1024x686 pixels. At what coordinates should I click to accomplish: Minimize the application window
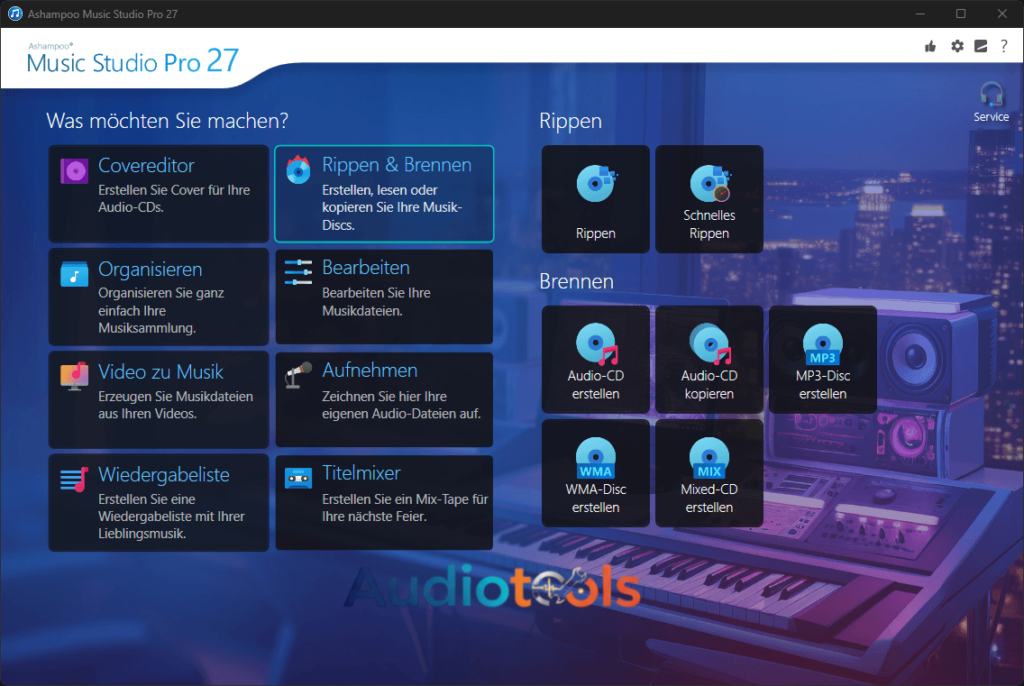(920, 14)
